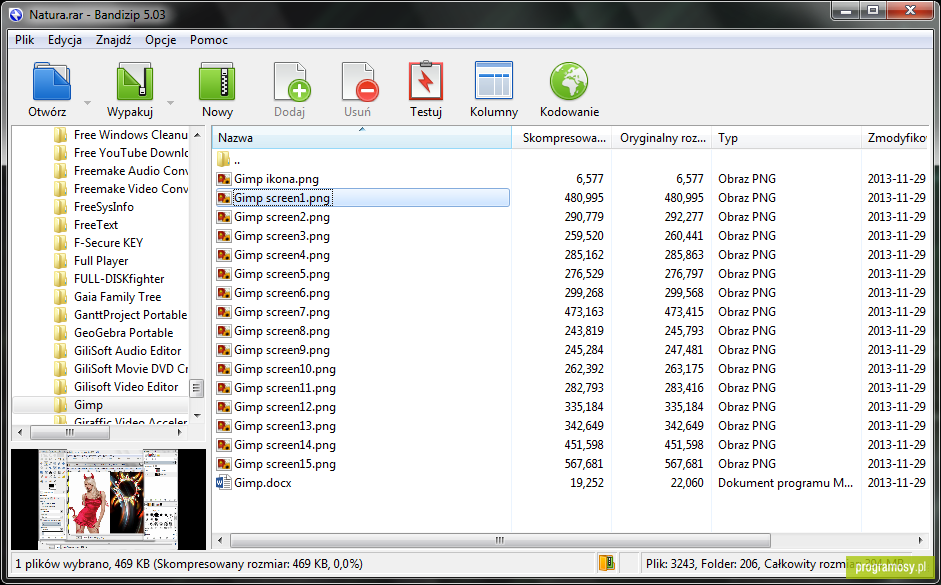
Task: Click the PNG icon of Gimp screen15.png
Action: click(224, 464)
